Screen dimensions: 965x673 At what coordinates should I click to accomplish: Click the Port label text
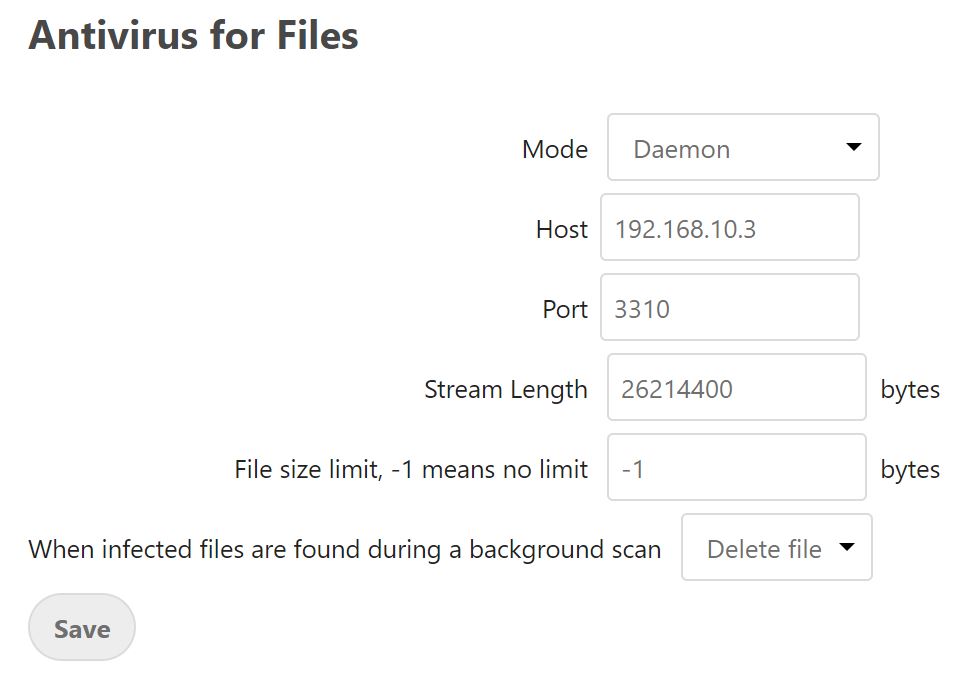click(565, 309)
